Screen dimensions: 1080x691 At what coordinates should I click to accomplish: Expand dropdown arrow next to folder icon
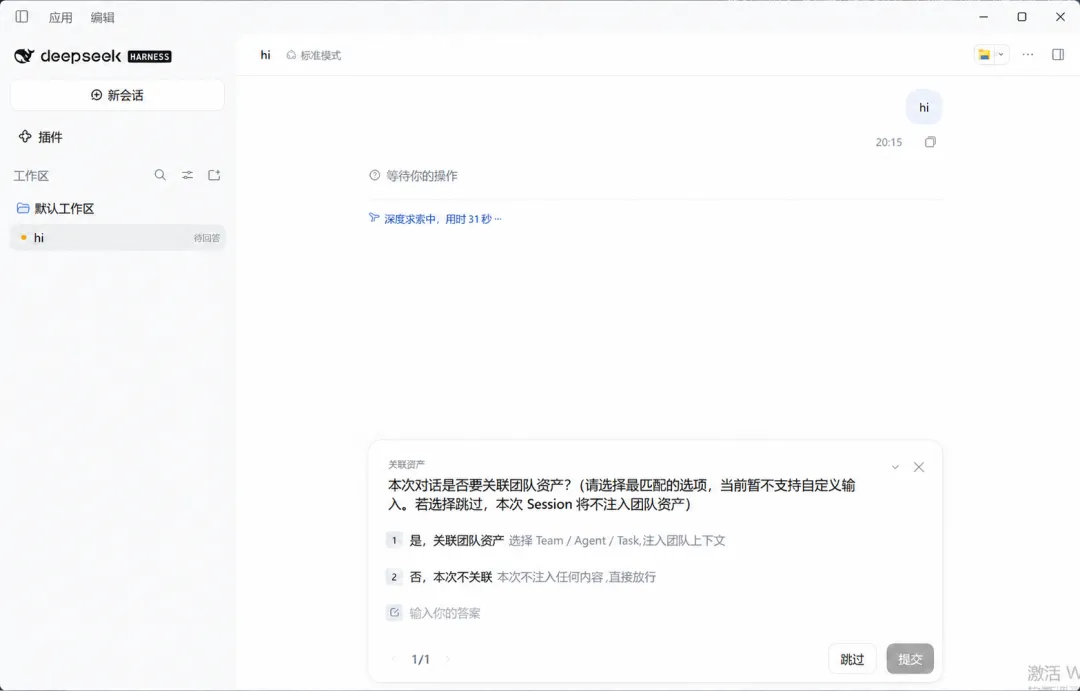[x=1001, y=54]
